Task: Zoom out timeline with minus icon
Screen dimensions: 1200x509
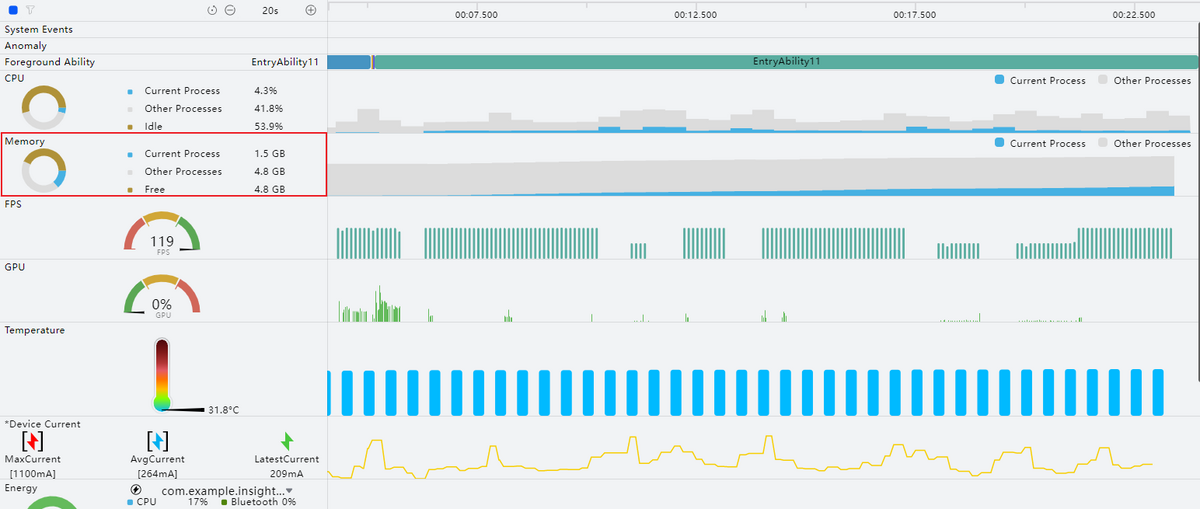Action: (x=230, y=10)
